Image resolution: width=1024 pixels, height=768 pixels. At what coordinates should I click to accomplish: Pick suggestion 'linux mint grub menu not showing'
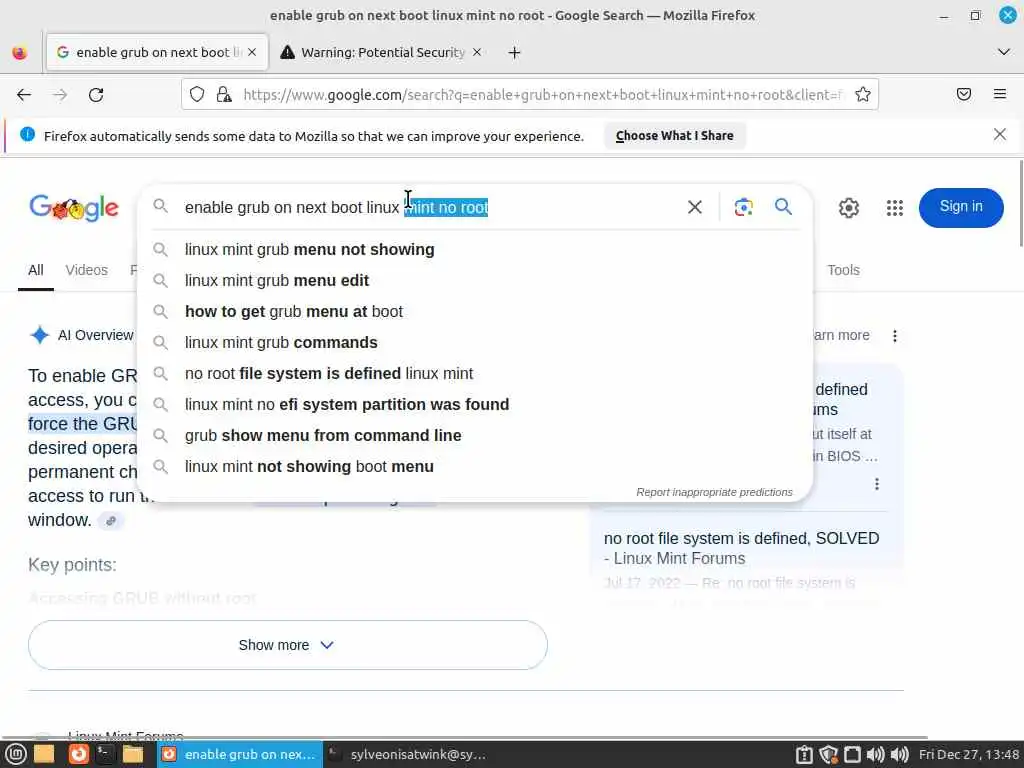pos(475,249)
